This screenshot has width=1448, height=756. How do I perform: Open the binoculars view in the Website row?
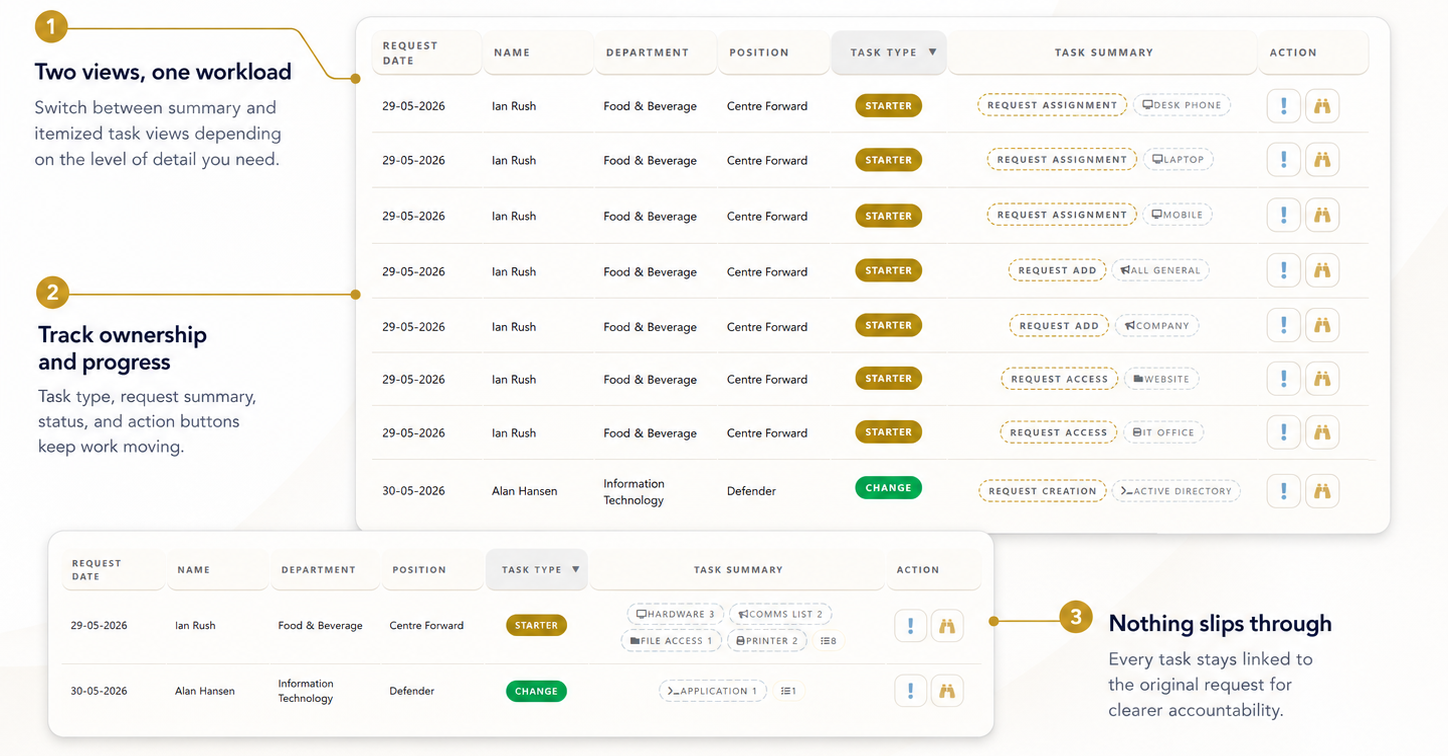(x=1322, y=379)
